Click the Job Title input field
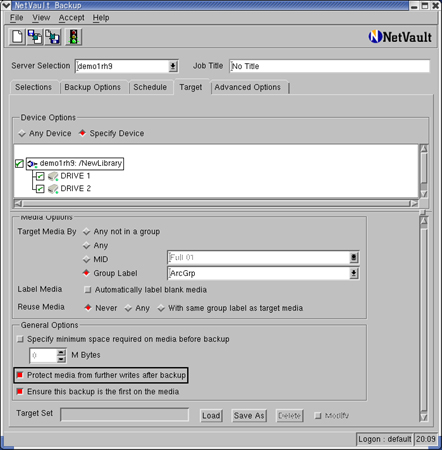This screenshot has width=442, height=450. pyautogui.click(x=329, y=66)
